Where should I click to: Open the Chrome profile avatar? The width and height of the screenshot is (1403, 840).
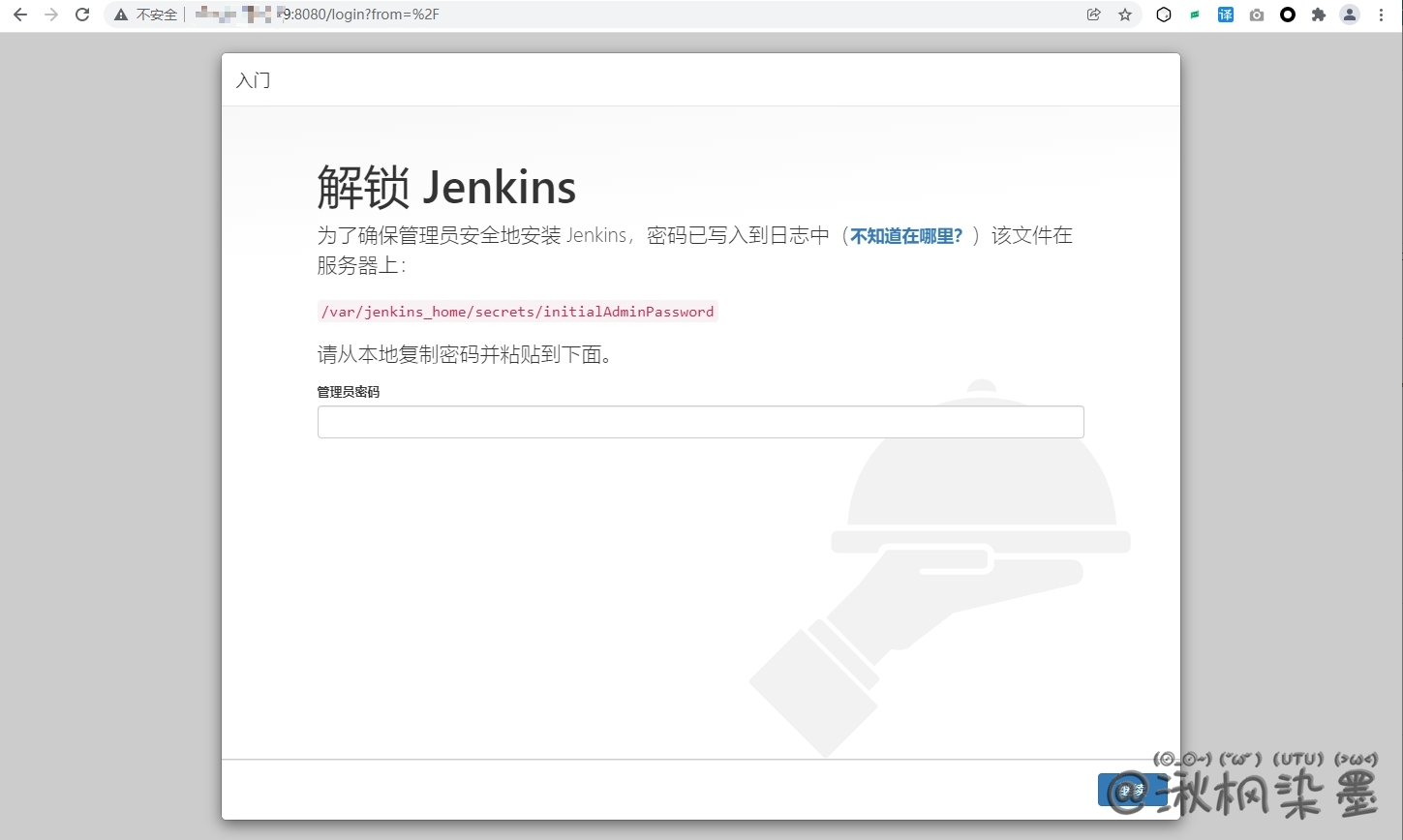1349,15
